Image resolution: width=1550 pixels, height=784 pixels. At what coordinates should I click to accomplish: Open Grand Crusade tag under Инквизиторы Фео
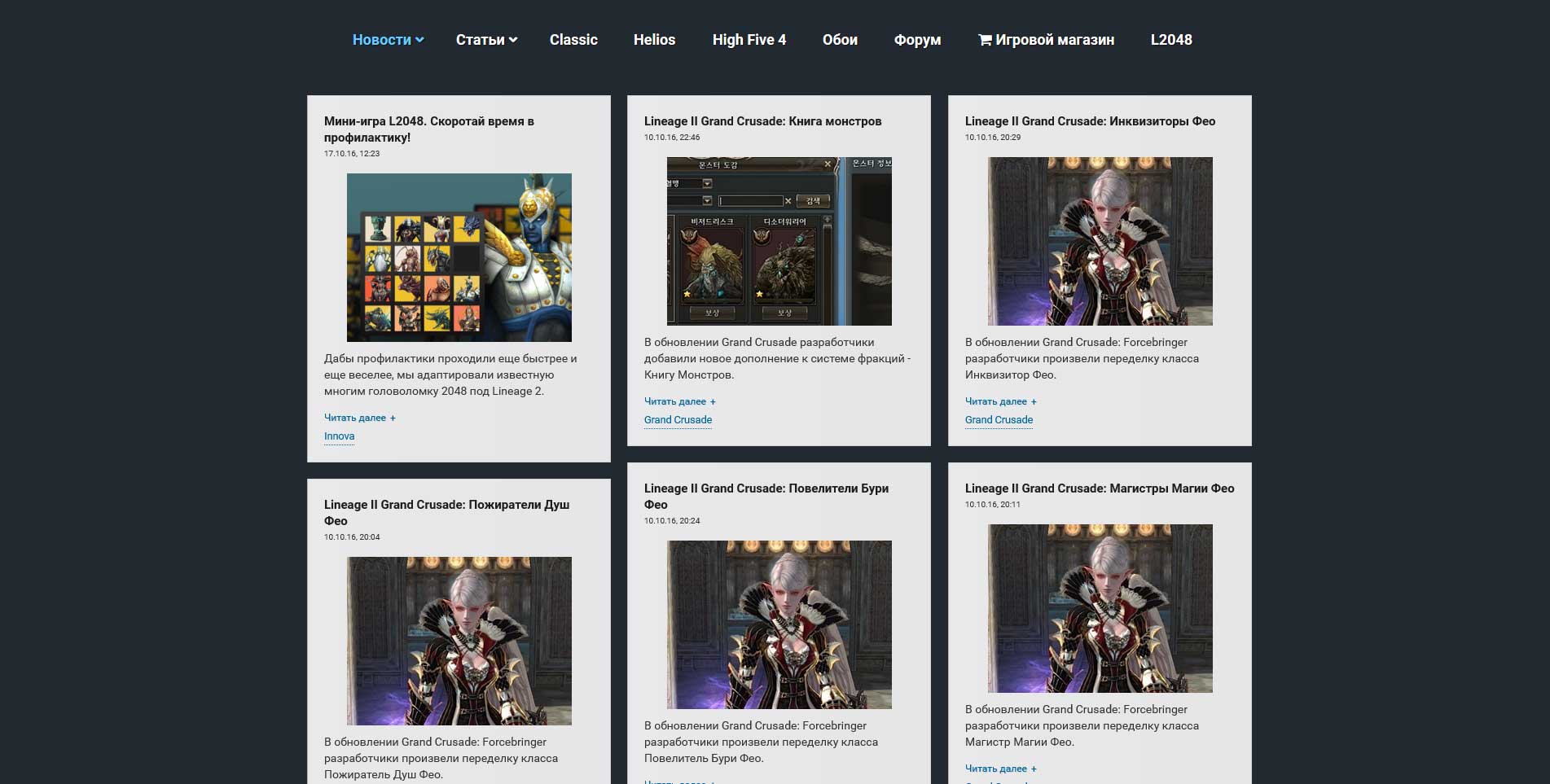[999, 420]
